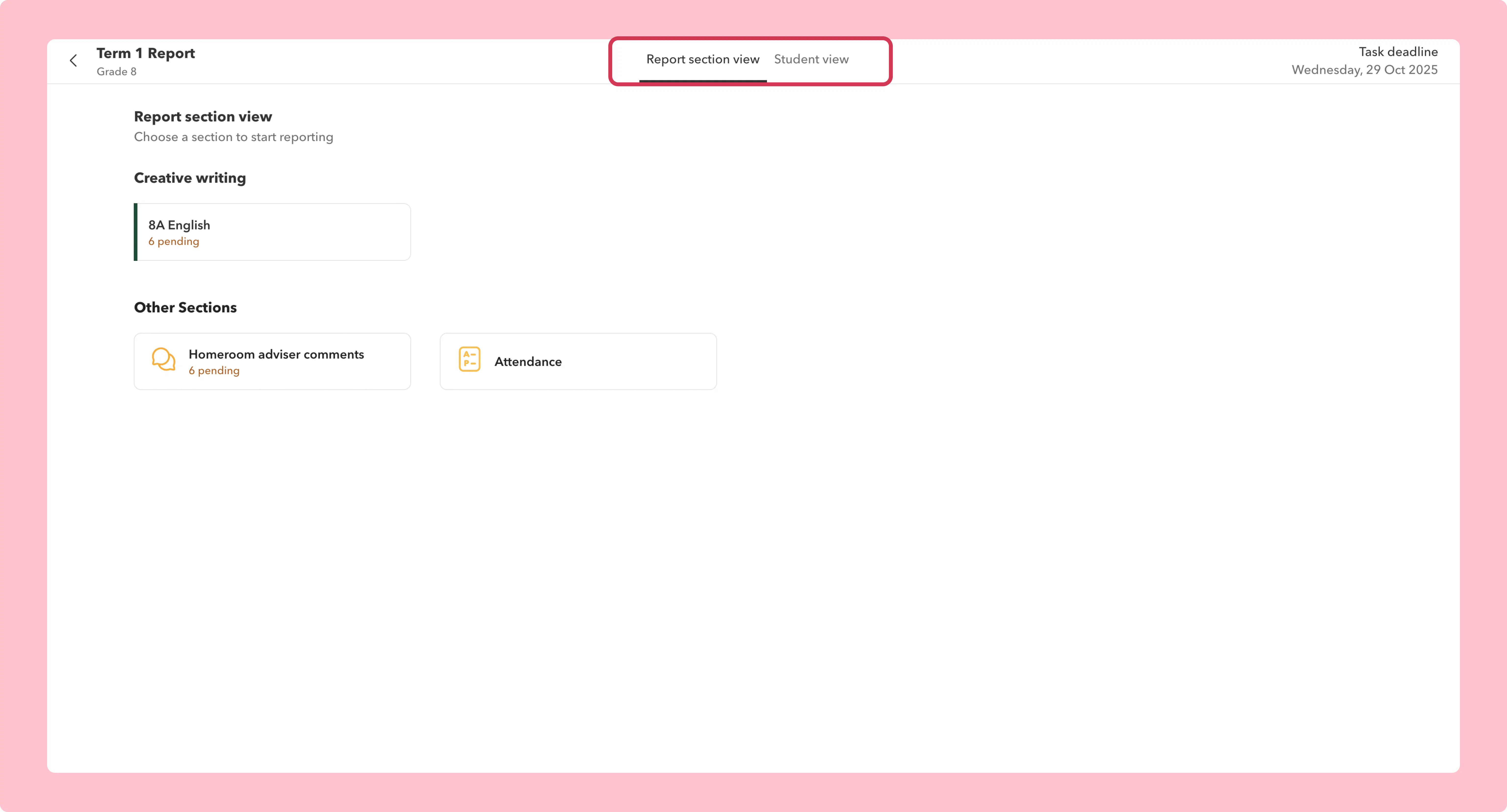The image size is (1507, 812).
Task: Open the Attendance section card
Action: [x=578, y=361]
